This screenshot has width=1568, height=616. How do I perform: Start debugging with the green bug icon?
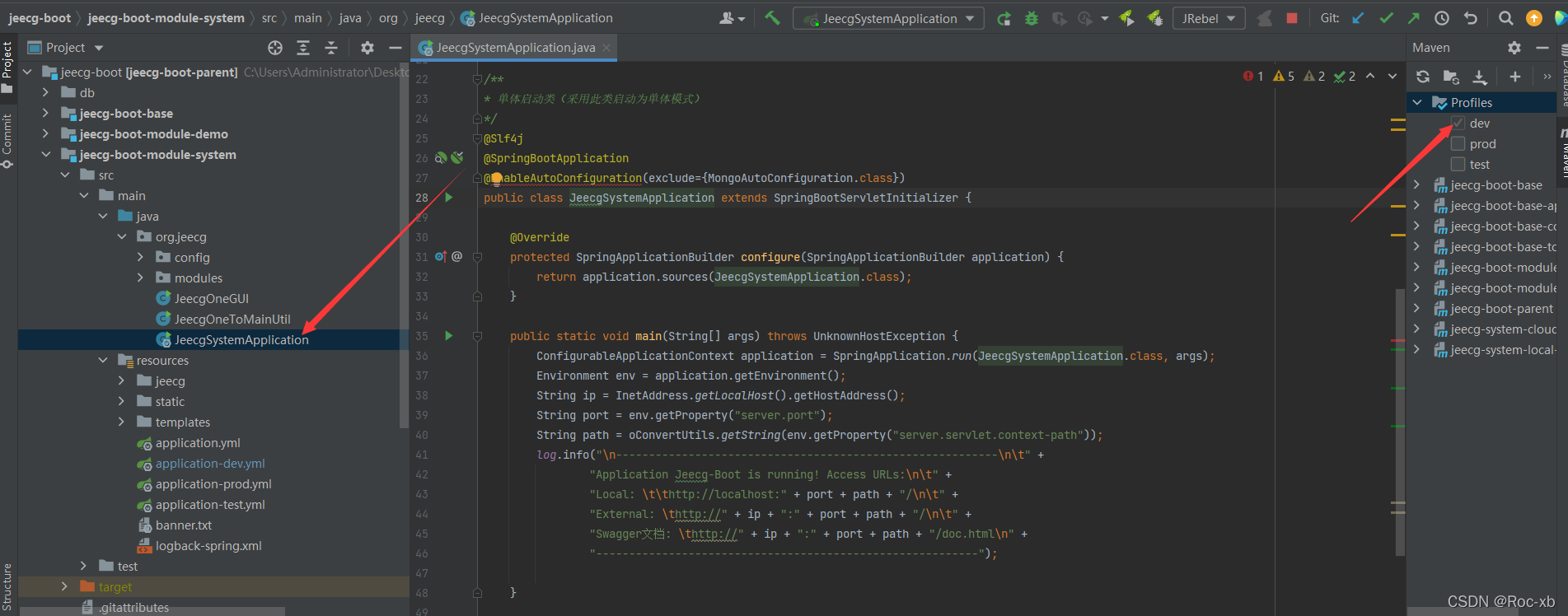click(1032, 18)
